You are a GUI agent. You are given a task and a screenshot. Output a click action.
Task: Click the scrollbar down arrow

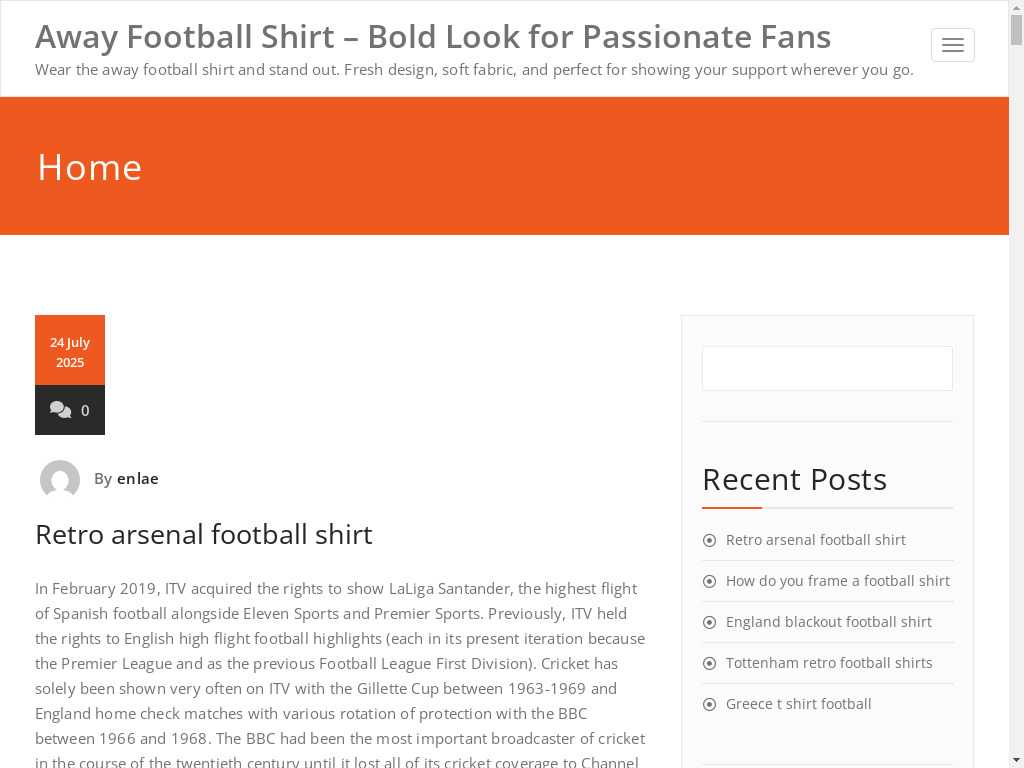pyautogui.click(x=1016, y=759)
